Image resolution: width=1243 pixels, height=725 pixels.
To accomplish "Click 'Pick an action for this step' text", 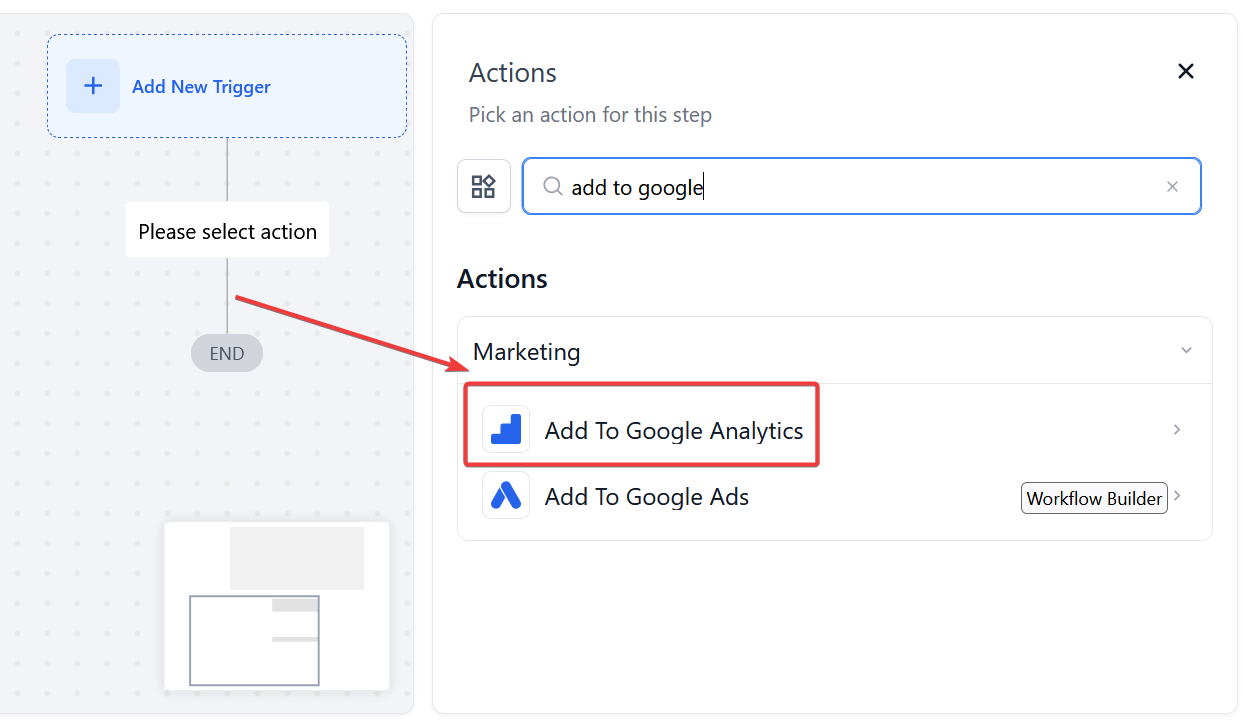I will [590, 115].
